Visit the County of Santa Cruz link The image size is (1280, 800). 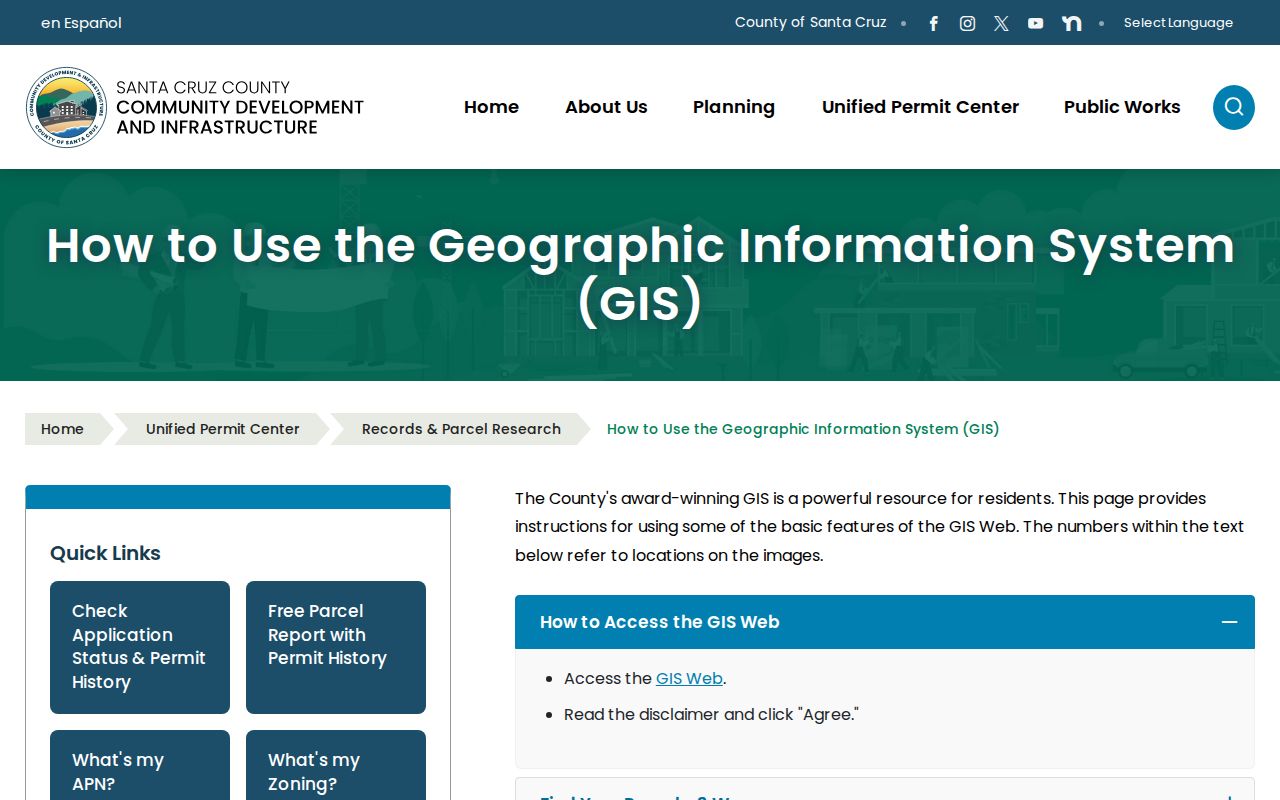pyautogui.click(x=810, y=22)
